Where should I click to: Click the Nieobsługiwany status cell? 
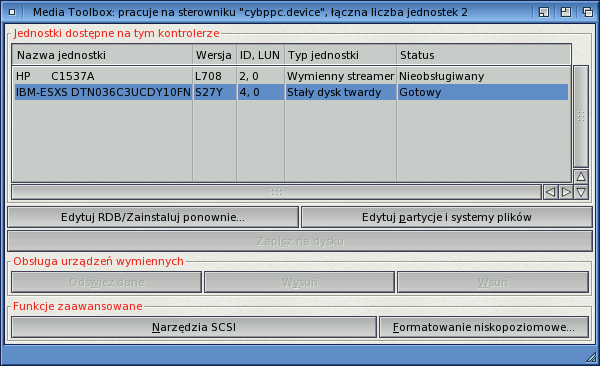(442, 76)
